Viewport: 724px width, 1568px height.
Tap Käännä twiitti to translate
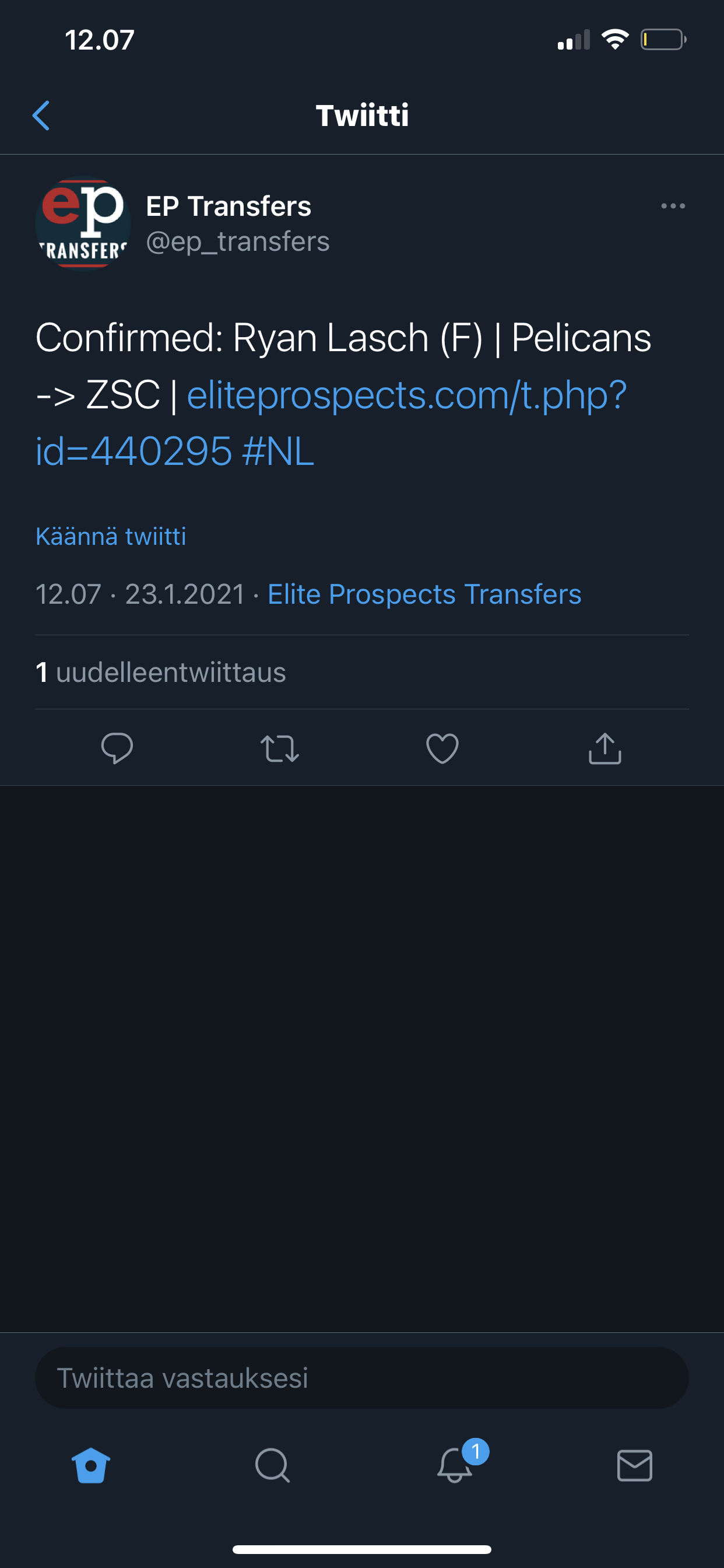111,536
